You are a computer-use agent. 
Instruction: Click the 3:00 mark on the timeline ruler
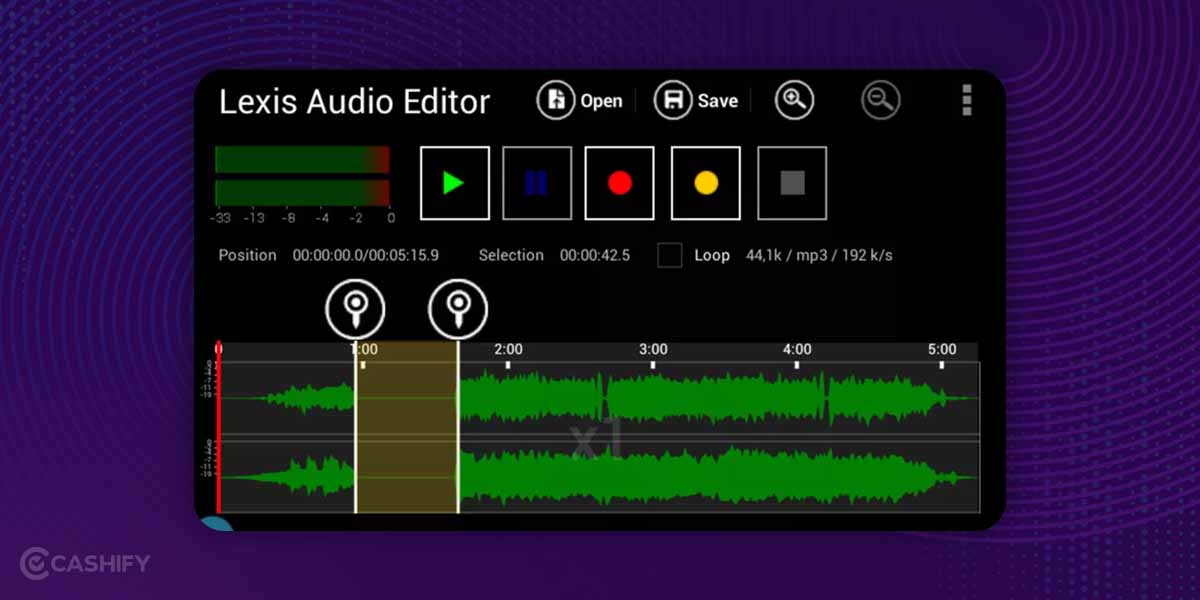pyautogui.click(x=652, y=349)
